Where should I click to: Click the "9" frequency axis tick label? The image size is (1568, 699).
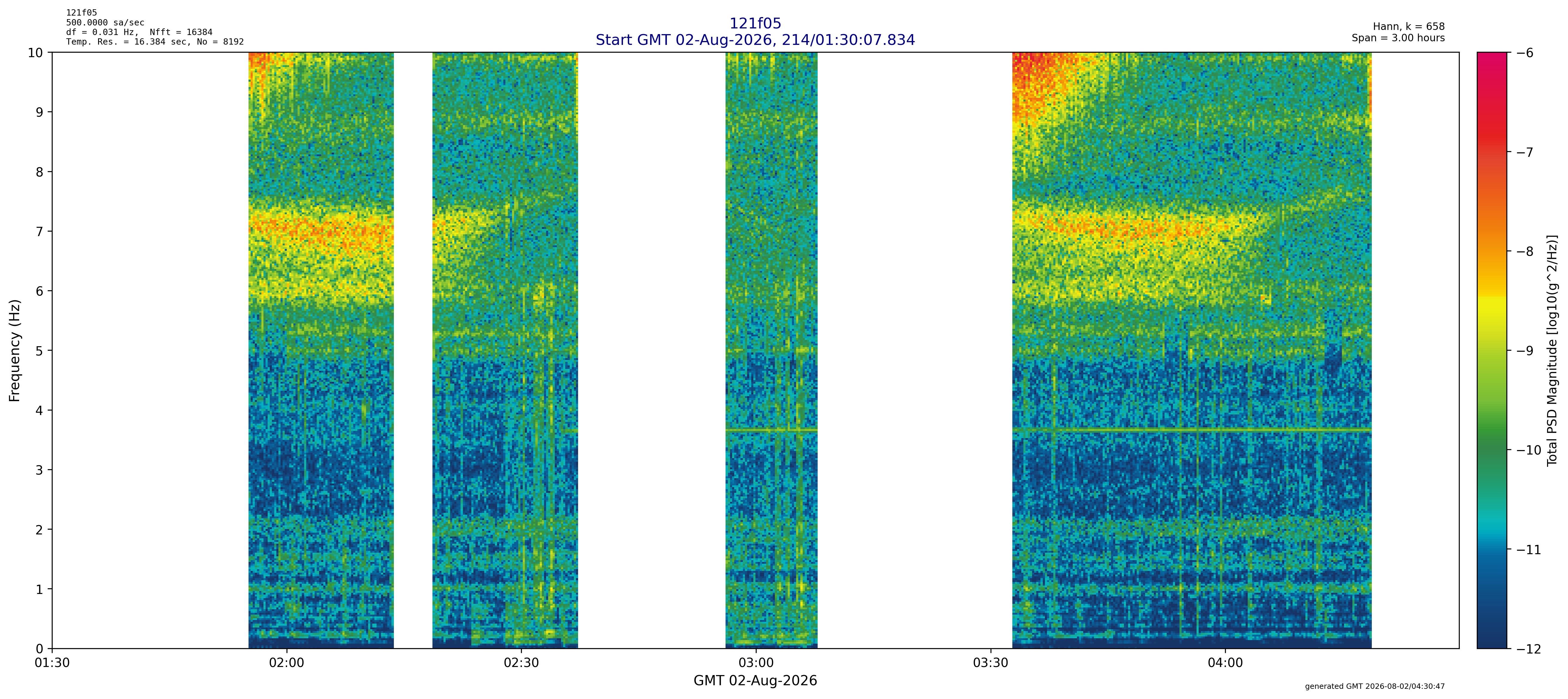(x=39, y=112)
